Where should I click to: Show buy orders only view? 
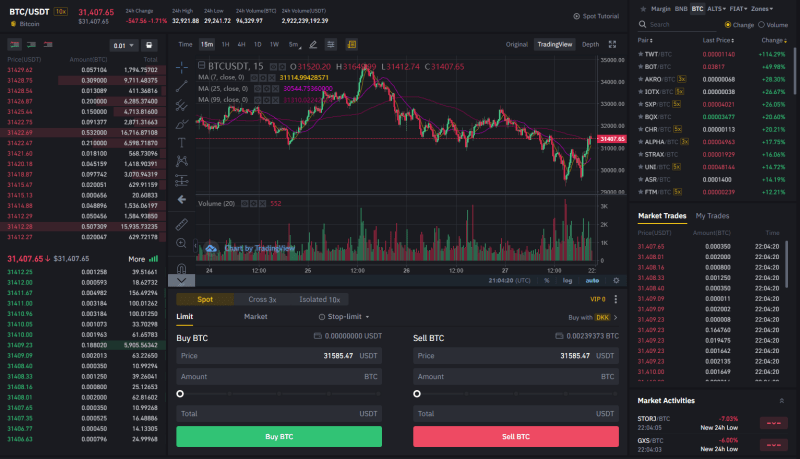(31, 45)
